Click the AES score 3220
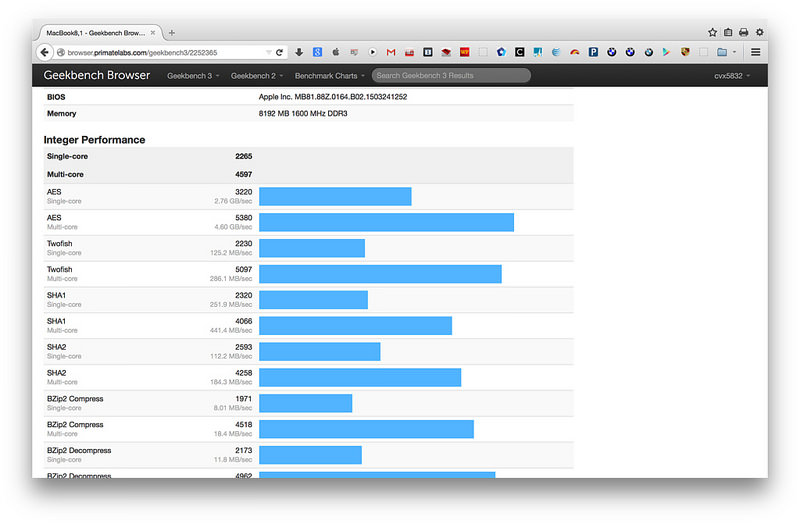The image size is (800, 524). [243, 192]
